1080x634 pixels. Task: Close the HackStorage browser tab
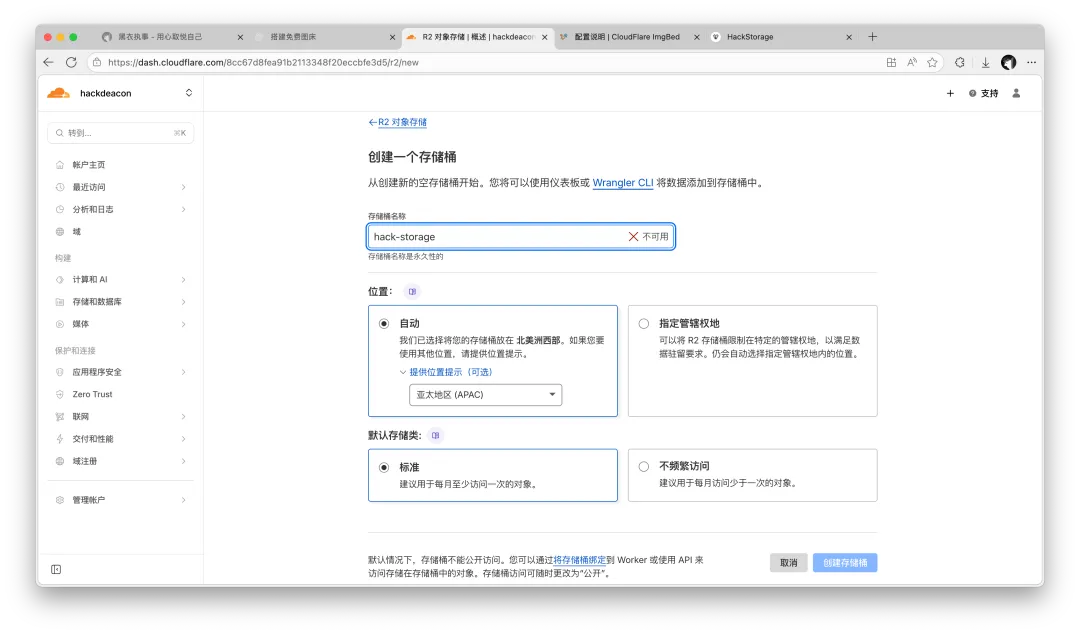click(x=849, y=37)
